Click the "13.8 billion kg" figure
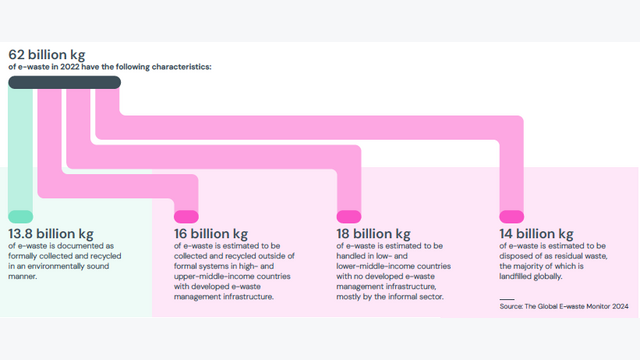Viewport: 640px width, 360px height. (x=51, y=234)
